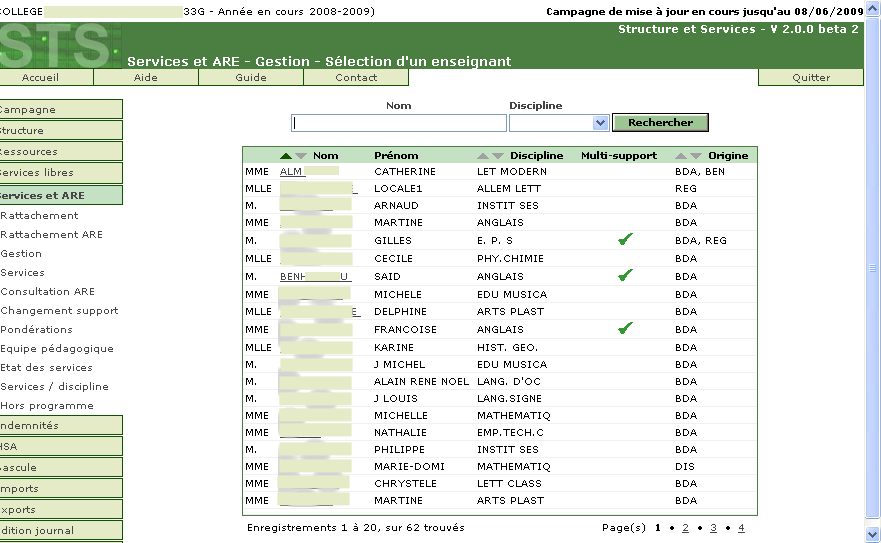
Task: Sort Origine column descending arrow
Action: 696,156
